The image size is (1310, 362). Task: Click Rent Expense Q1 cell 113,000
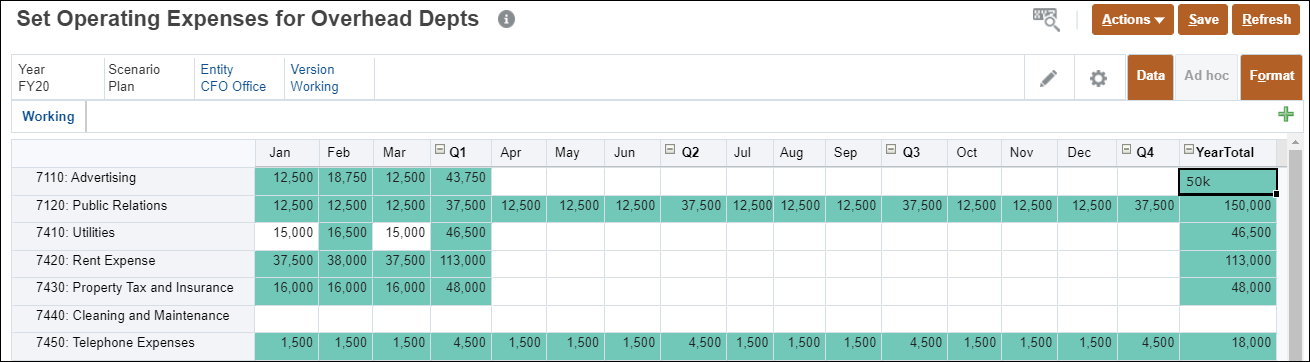tap(461, 263)
